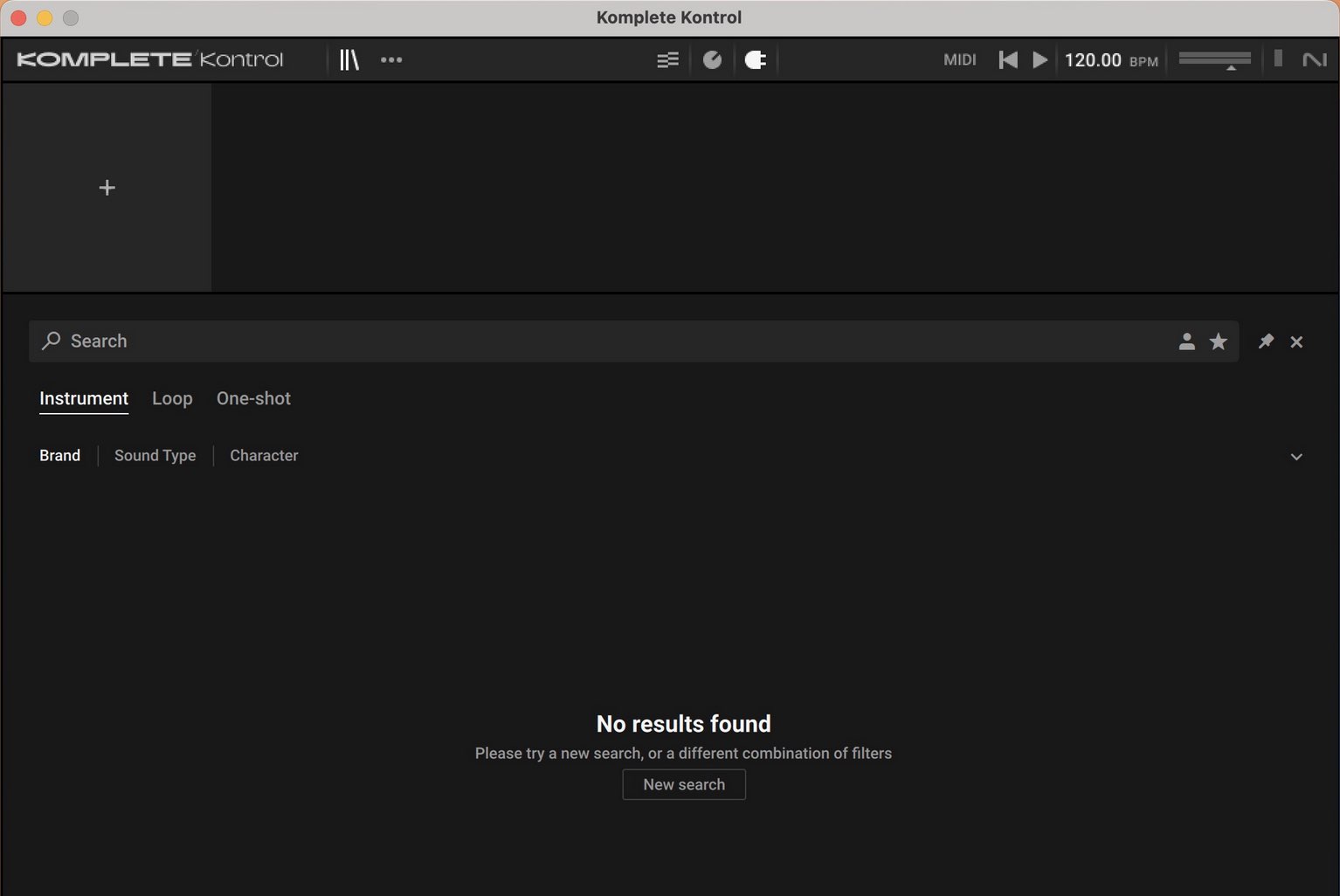Select the 120.00 tempo value
Viewport: 1340px width, 896px height.
click(x=1093, y=60)
